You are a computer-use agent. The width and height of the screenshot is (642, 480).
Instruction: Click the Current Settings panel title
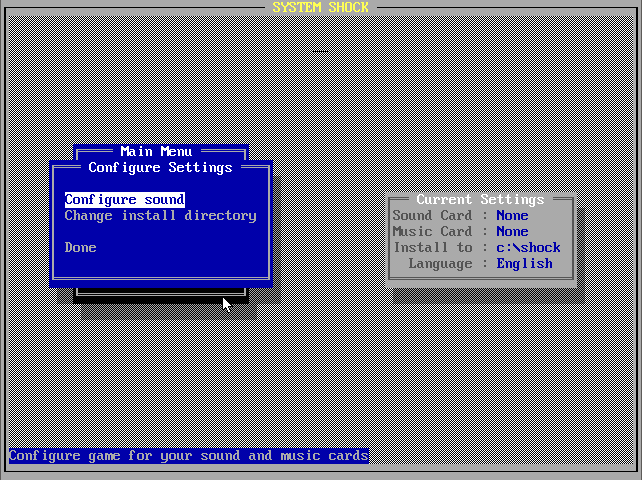point(480,200)
